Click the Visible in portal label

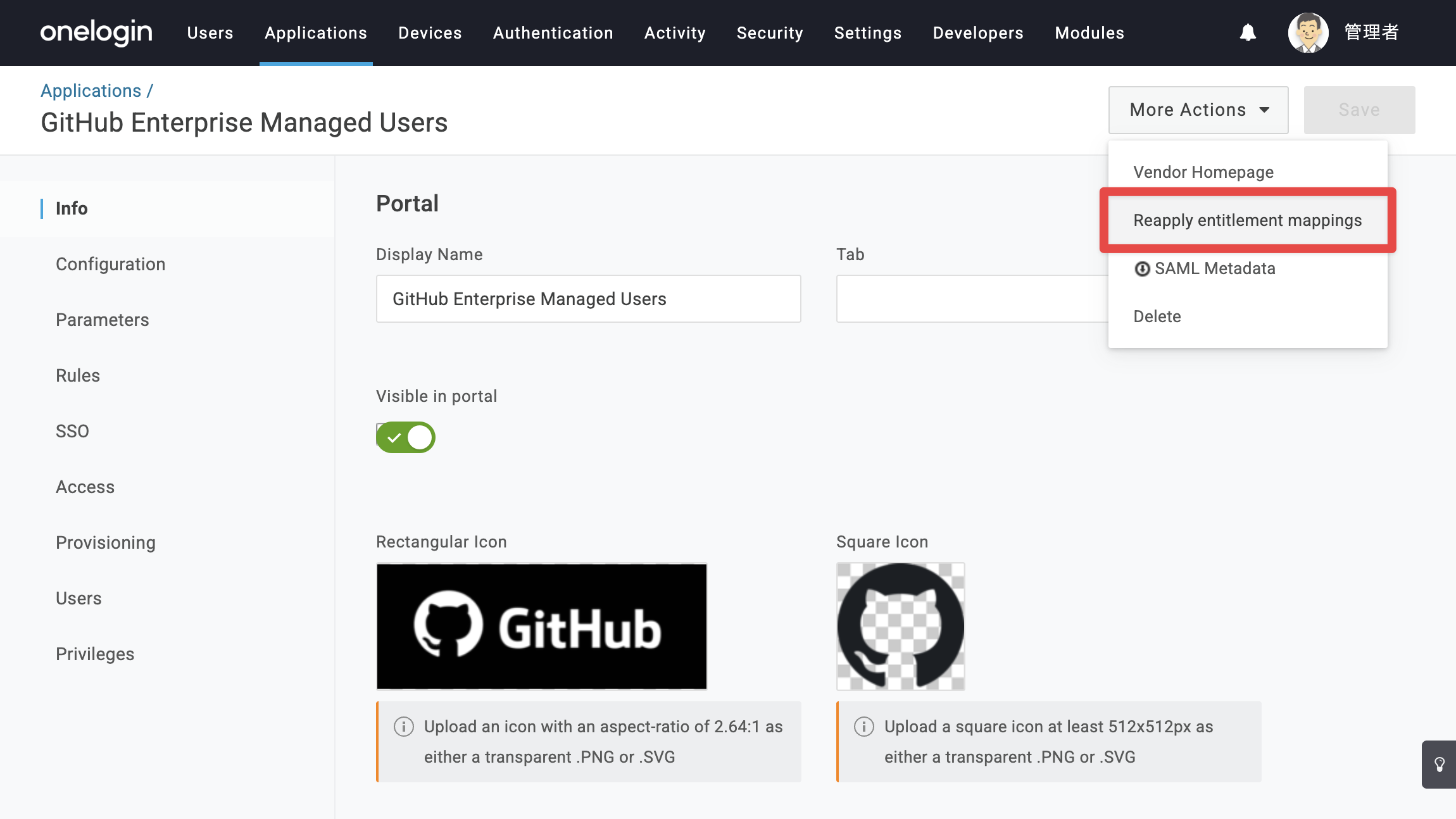tap(437, 396)
